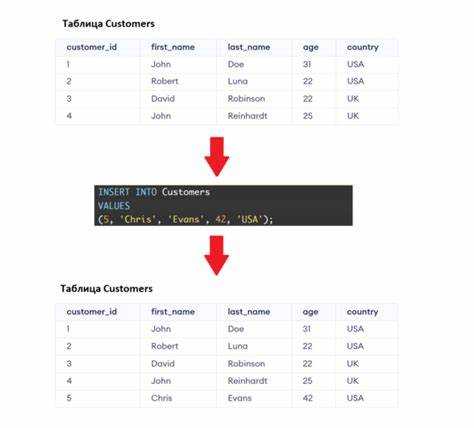Click the first_name header in the top table
The width and height of the screenshot is (474, 428).
click(173, 47)
